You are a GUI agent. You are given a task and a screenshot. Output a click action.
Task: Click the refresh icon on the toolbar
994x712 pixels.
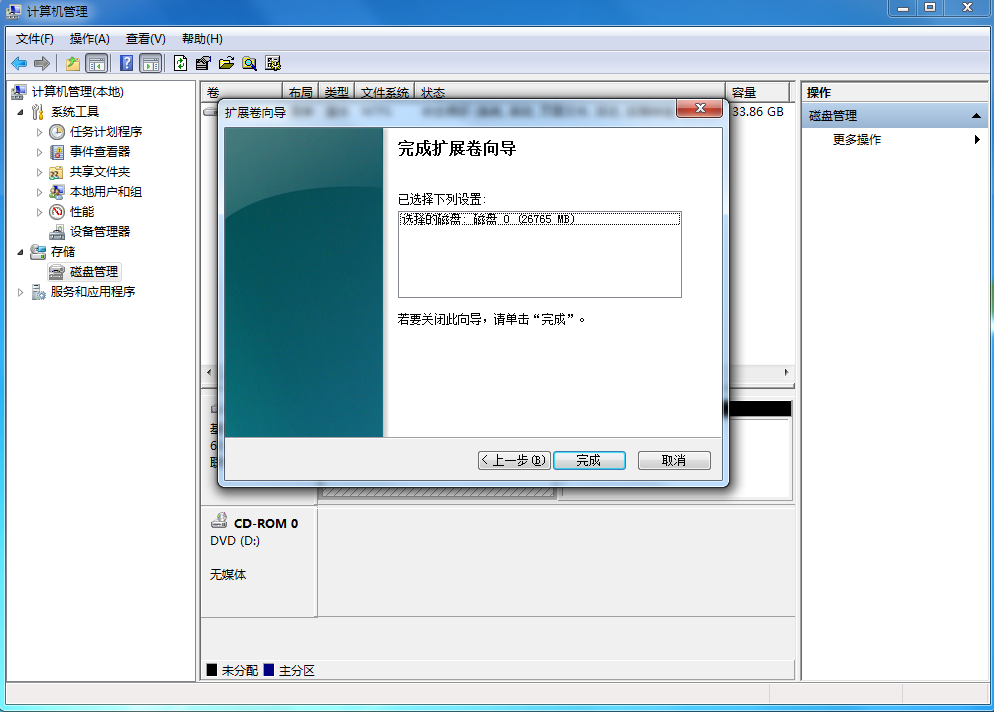click(180, 62)
